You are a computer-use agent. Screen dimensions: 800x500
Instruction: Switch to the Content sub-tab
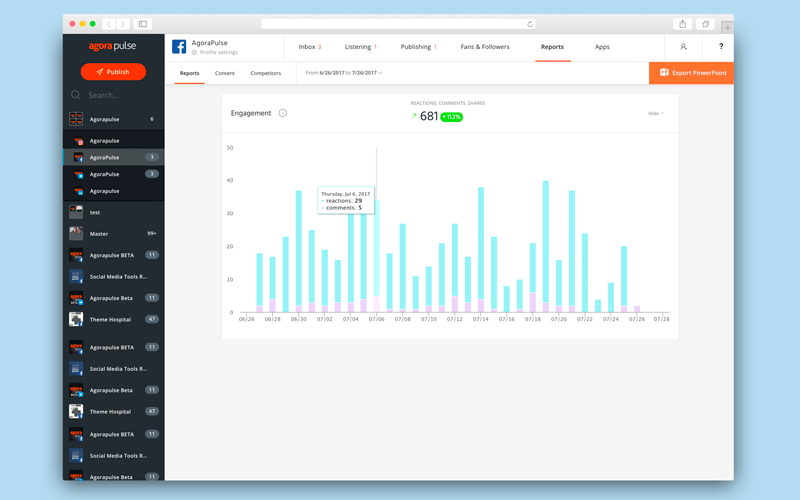224,73
